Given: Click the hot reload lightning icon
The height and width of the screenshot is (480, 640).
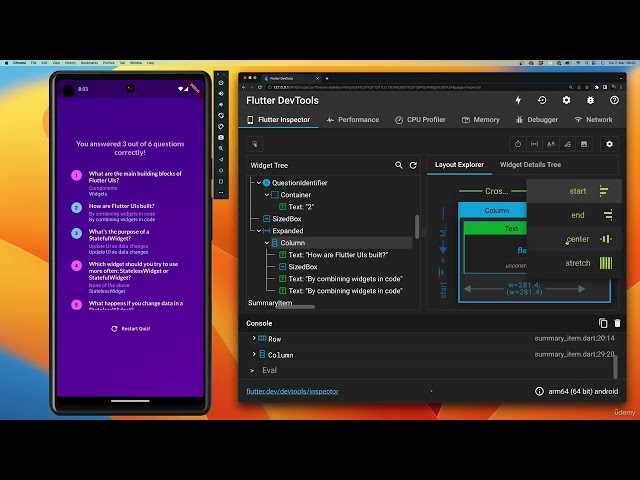Looking at the screenshot, I should [x=518, y=100].
